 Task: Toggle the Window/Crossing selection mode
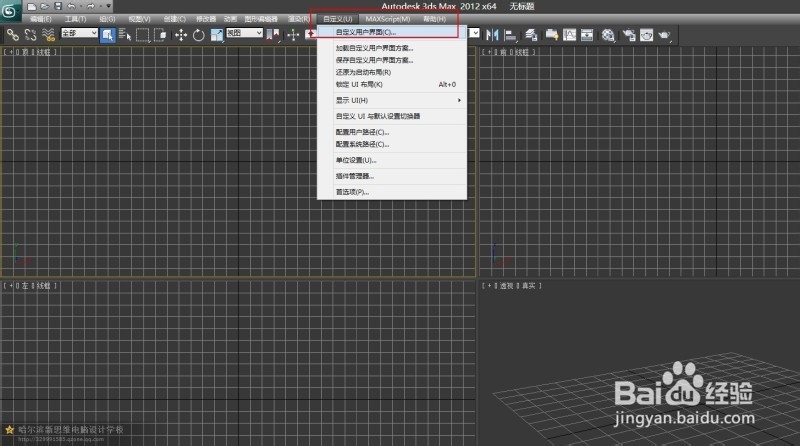click(162, 34)
